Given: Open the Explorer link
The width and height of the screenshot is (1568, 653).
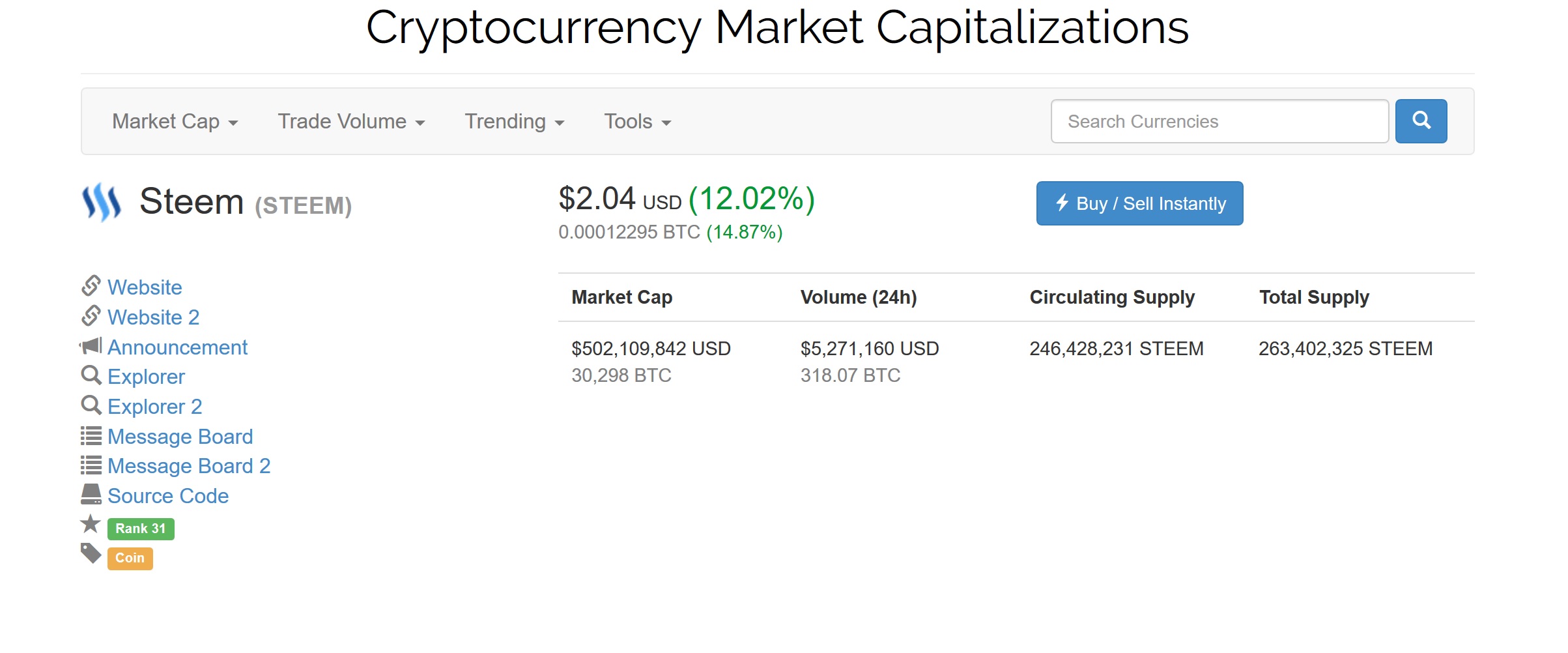Looking at the screenshot, I should tap(146, 377).
